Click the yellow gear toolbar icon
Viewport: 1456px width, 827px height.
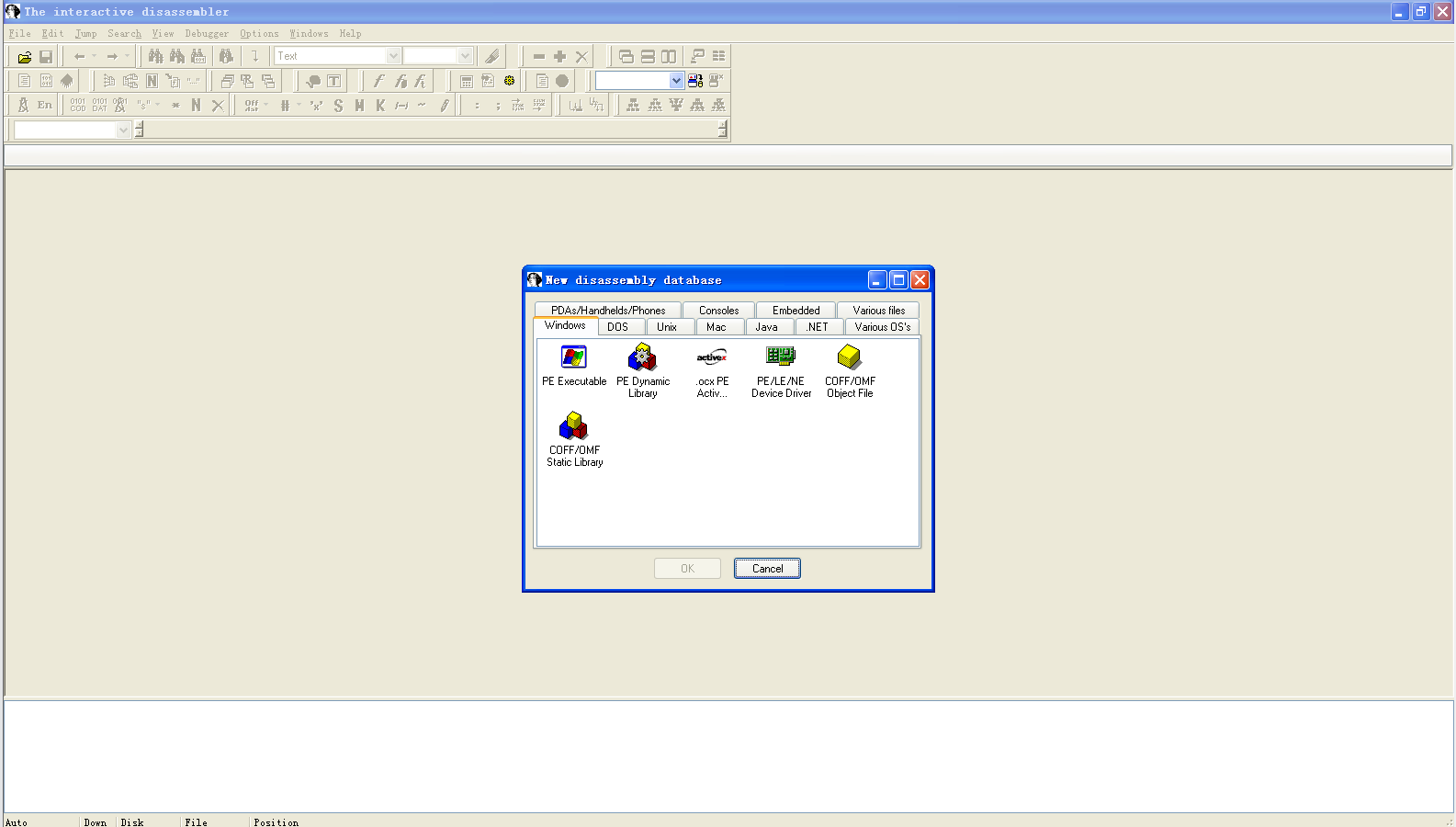(509, 81)
